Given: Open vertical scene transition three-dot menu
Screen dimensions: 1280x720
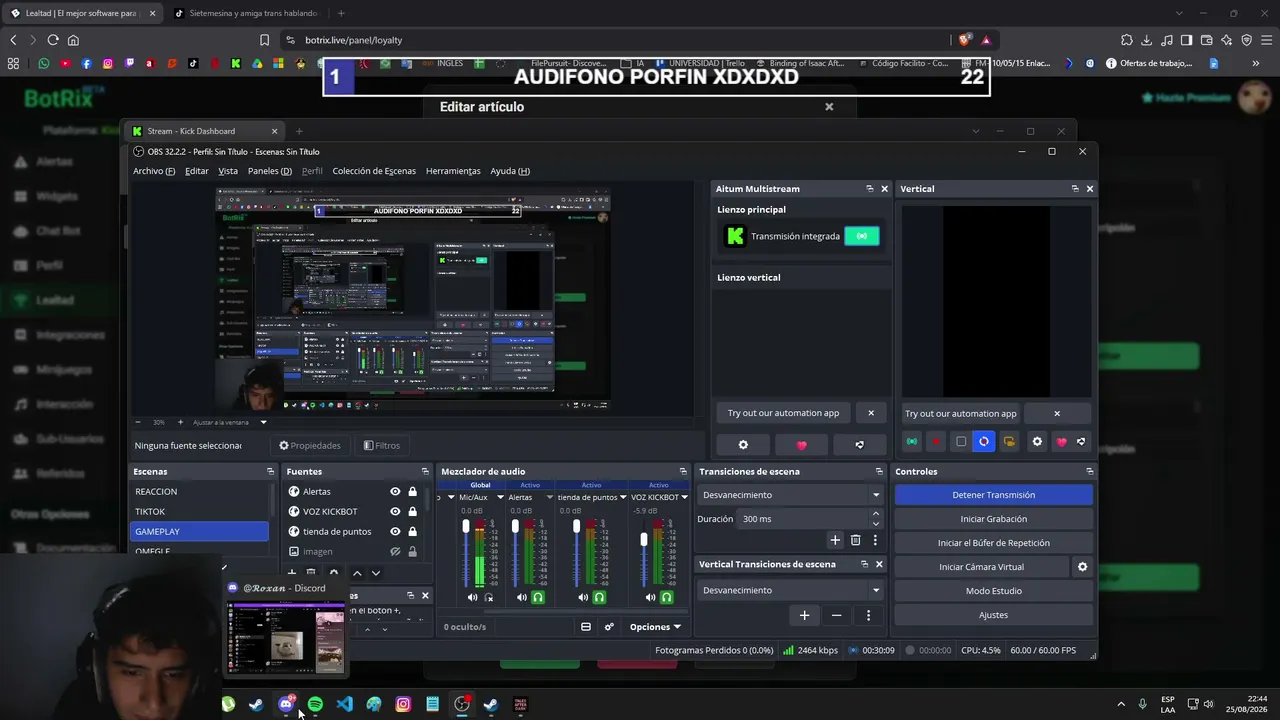Looking at the screenshot, I should tap(868, 615).
